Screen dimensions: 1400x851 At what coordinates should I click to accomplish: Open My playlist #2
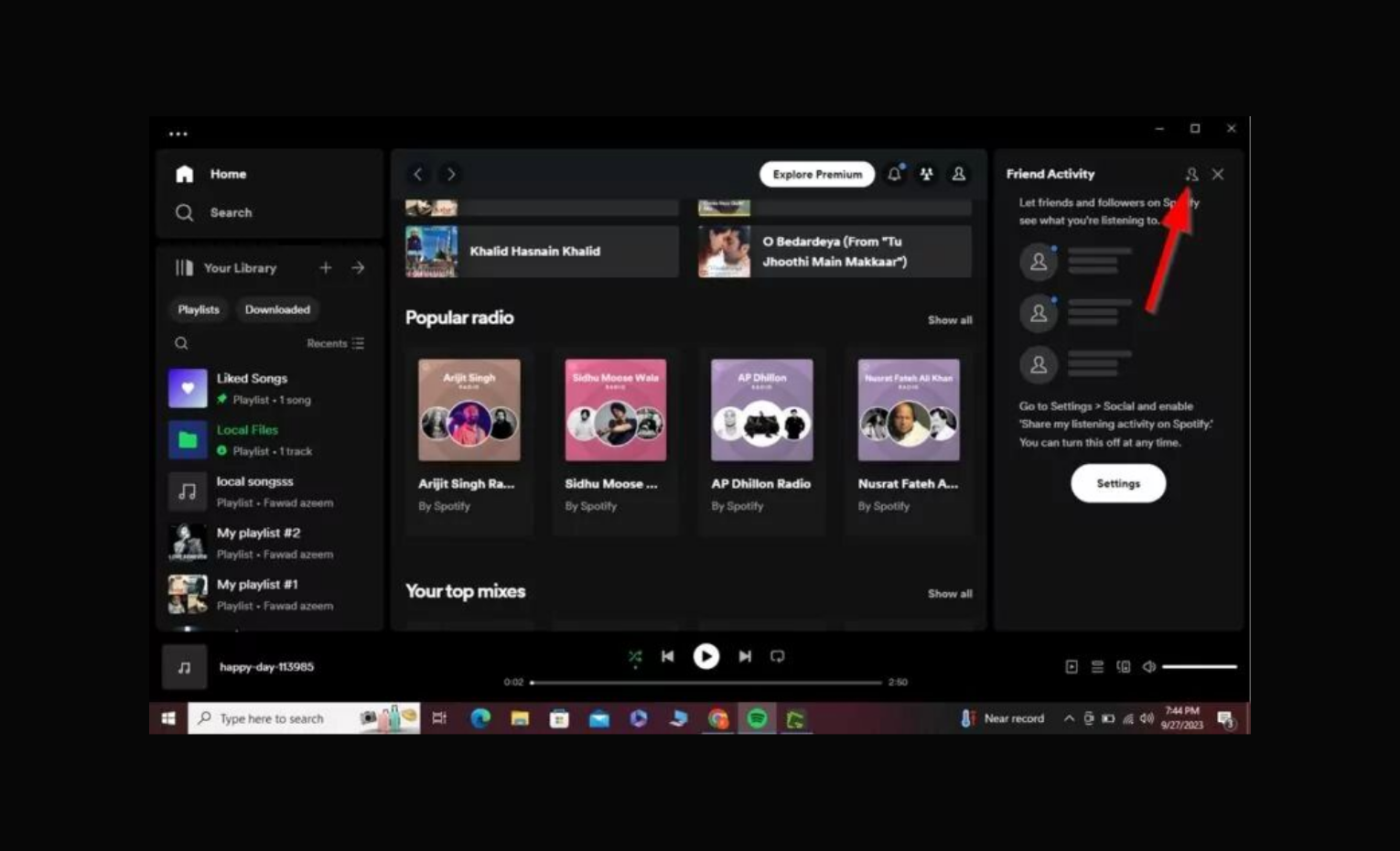[270, 543]
